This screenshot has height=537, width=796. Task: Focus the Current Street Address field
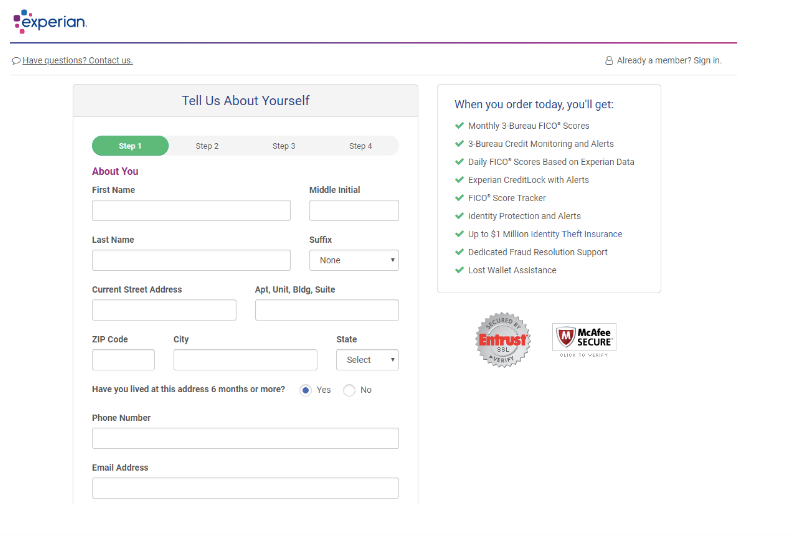[164, 310]
